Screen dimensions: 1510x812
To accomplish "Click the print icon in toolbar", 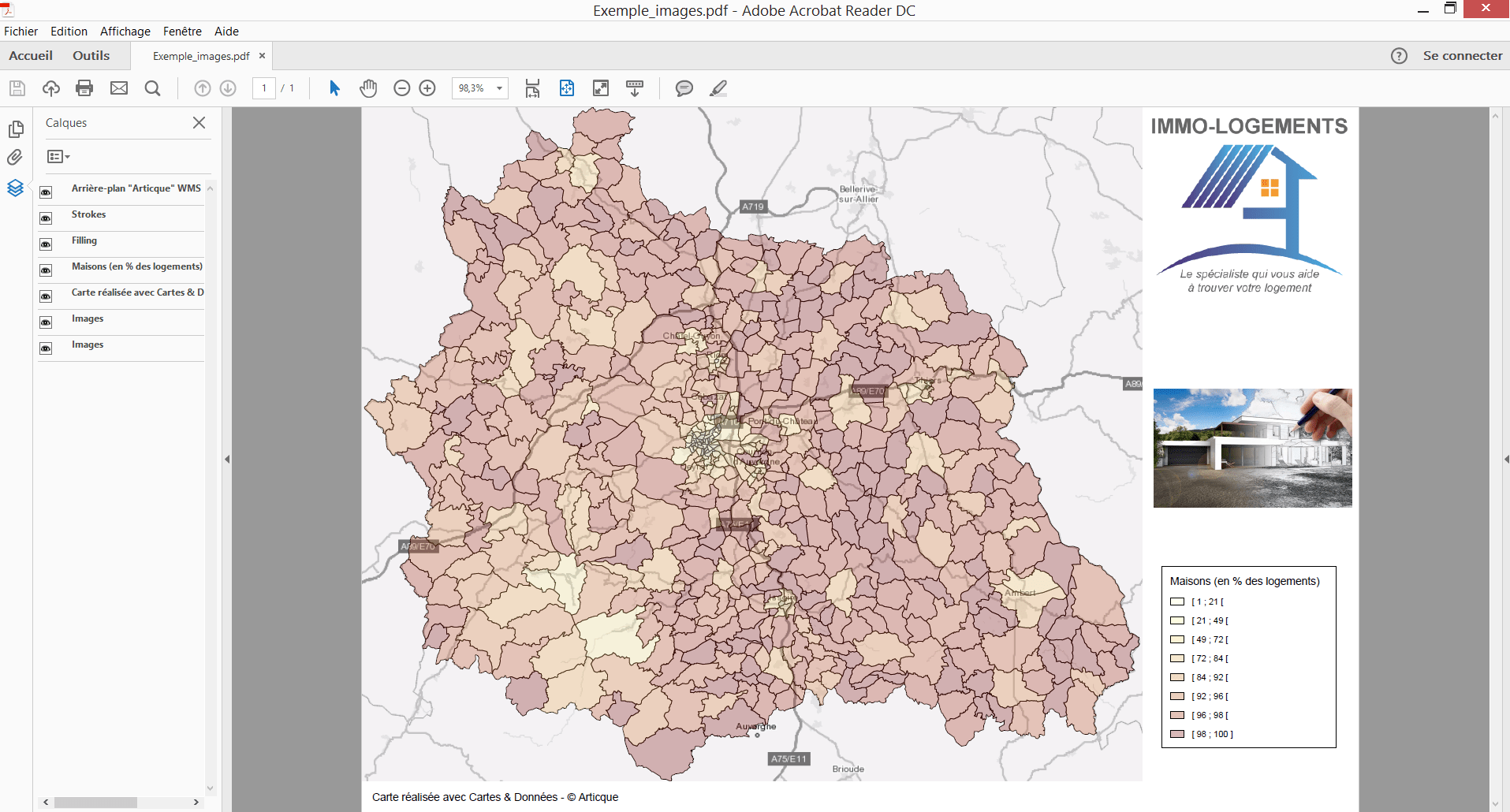I will coord(84,88).
